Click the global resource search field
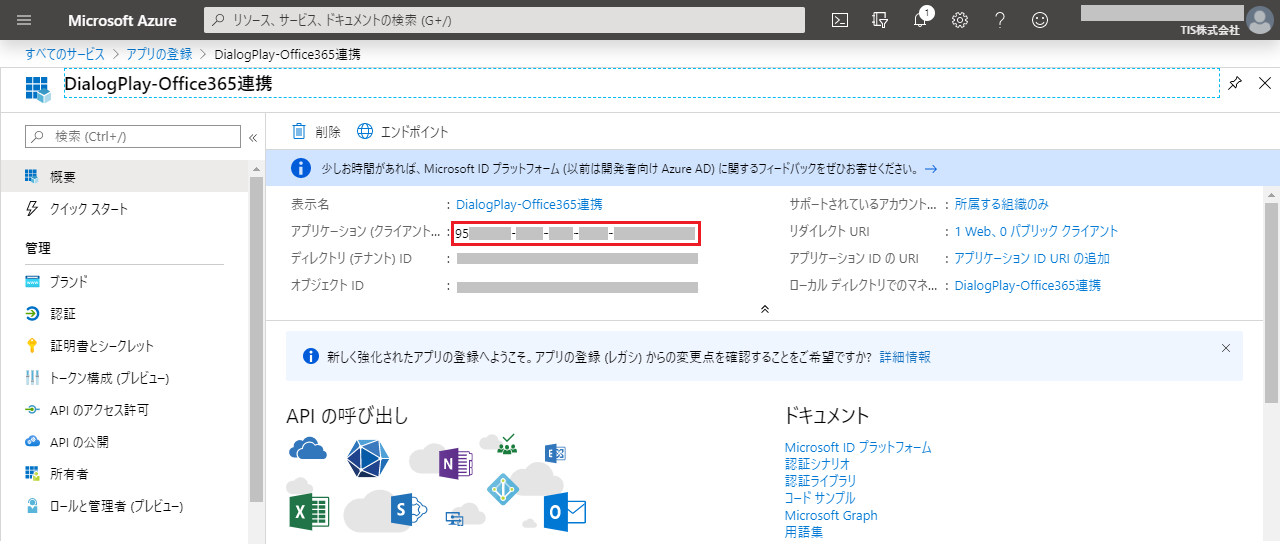Image resolution: width=1280 pixels, height=546 pixels. pos(504,20)
